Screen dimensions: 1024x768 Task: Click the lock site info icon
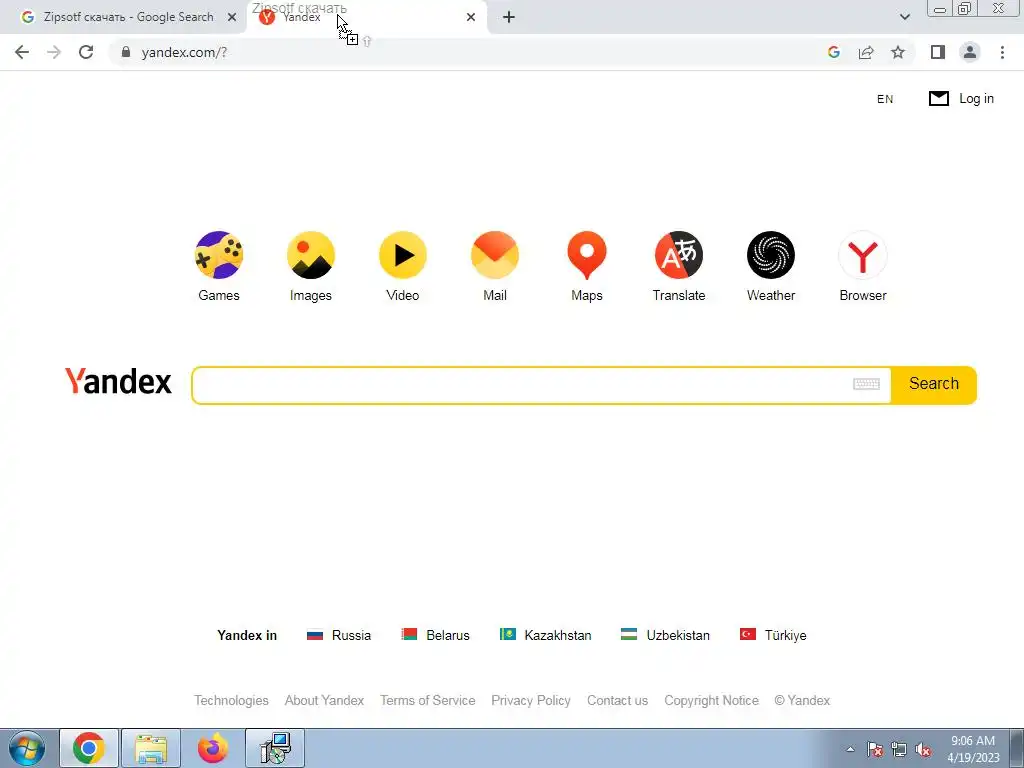[x=126, y=52]
